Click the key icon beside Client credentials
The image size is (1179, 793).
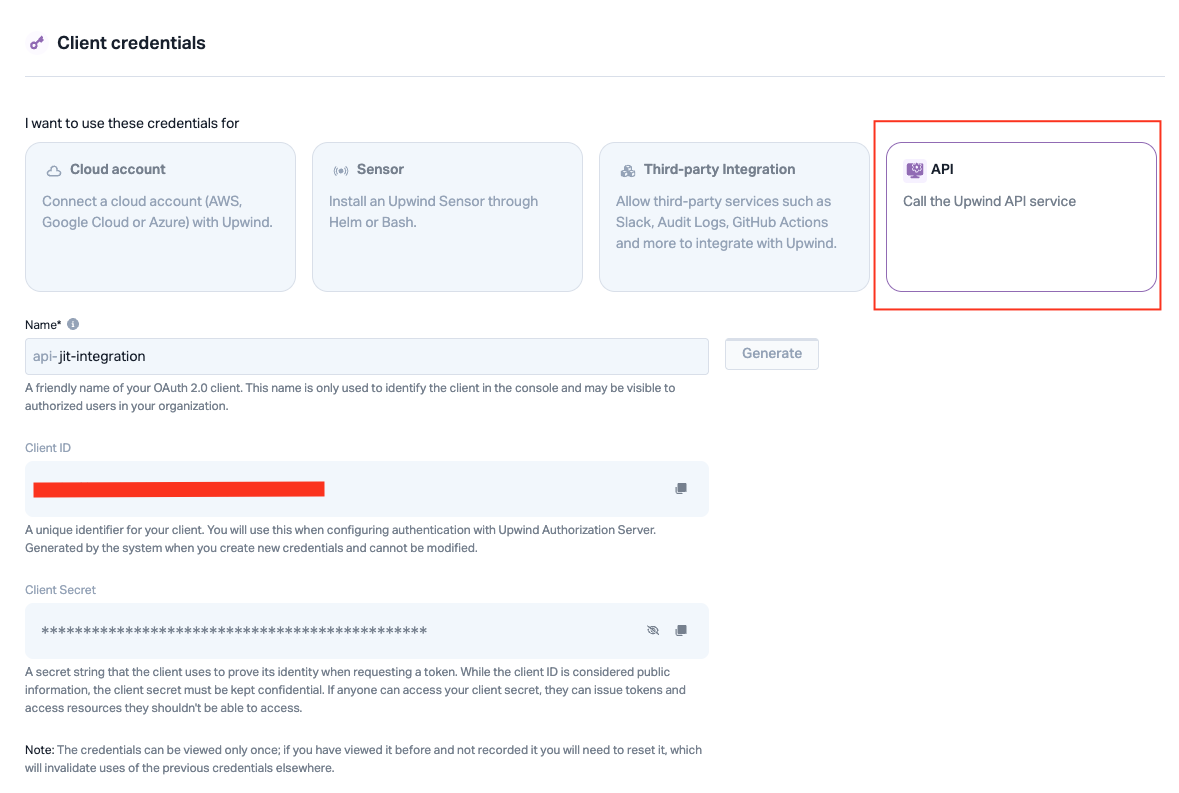pos(37,43)
